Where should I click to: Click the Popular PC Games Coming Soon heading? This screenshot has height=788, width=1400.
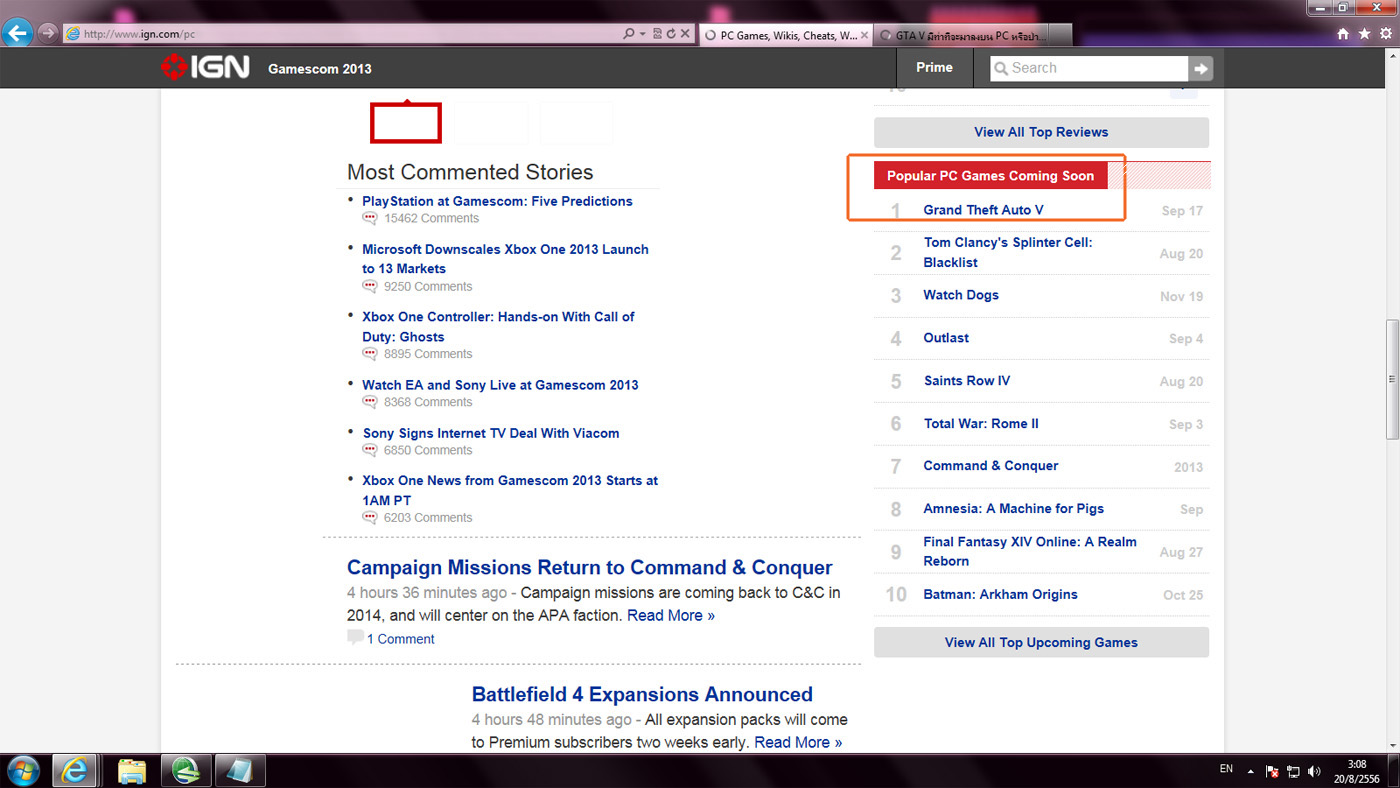tap(990, 176)
